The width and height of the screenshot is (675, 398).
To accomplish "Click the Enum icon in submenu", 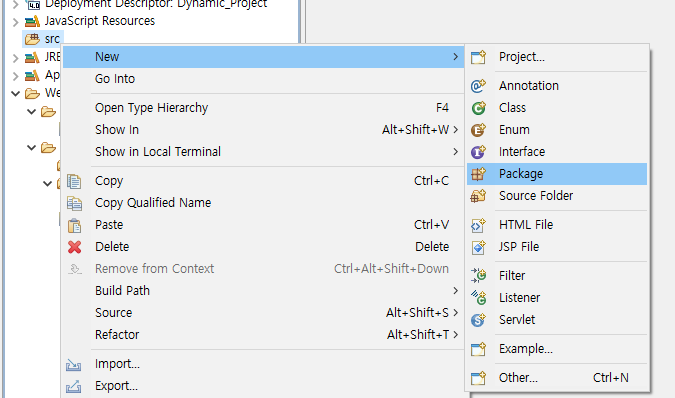I will pyautogui.click(x=478, y=130).
